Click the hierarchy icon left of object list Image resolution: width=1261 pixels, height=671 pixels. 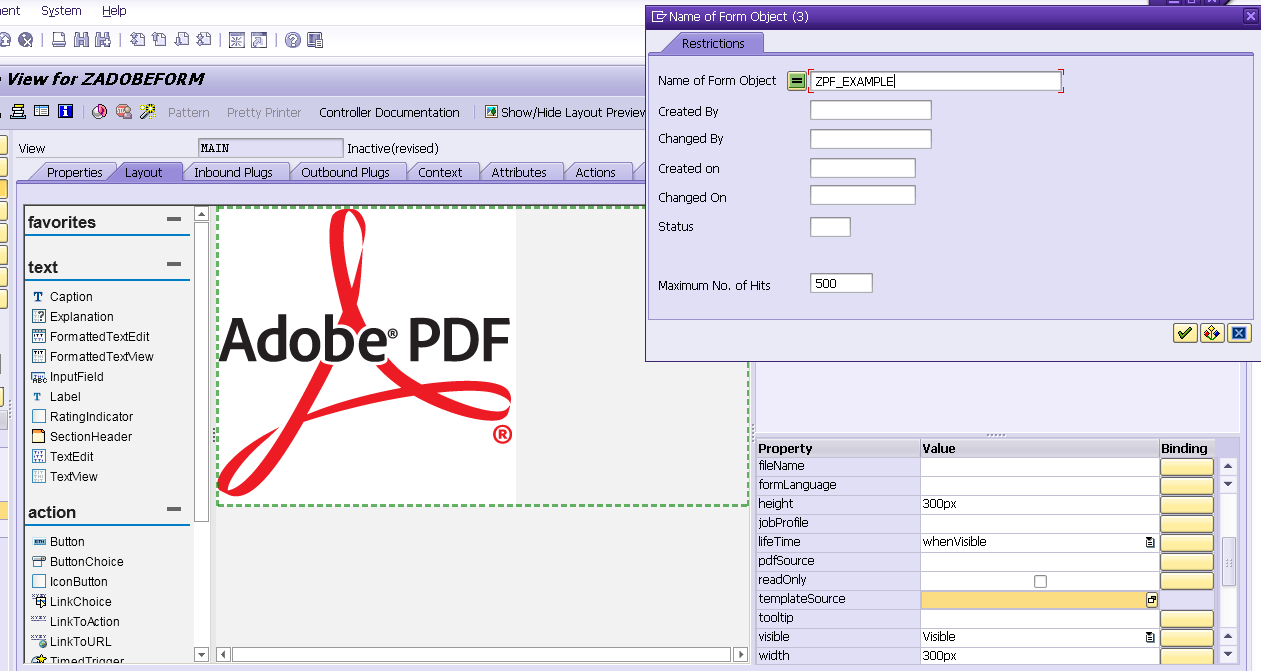pos(18,112)
